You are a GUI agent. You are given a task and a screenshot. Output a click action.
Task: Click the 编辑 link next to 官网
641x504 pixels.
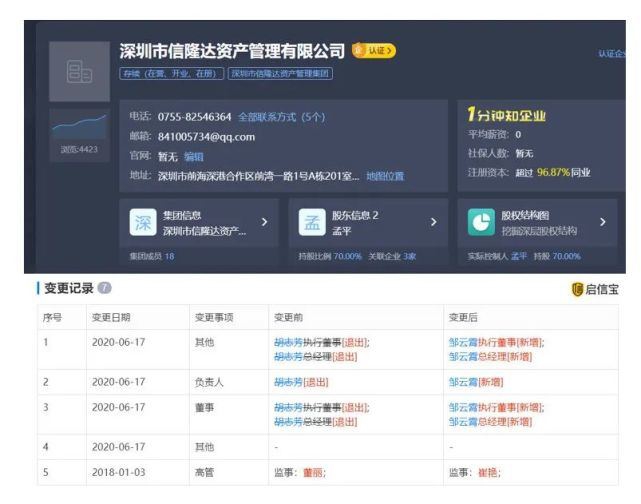coord(195,155)
